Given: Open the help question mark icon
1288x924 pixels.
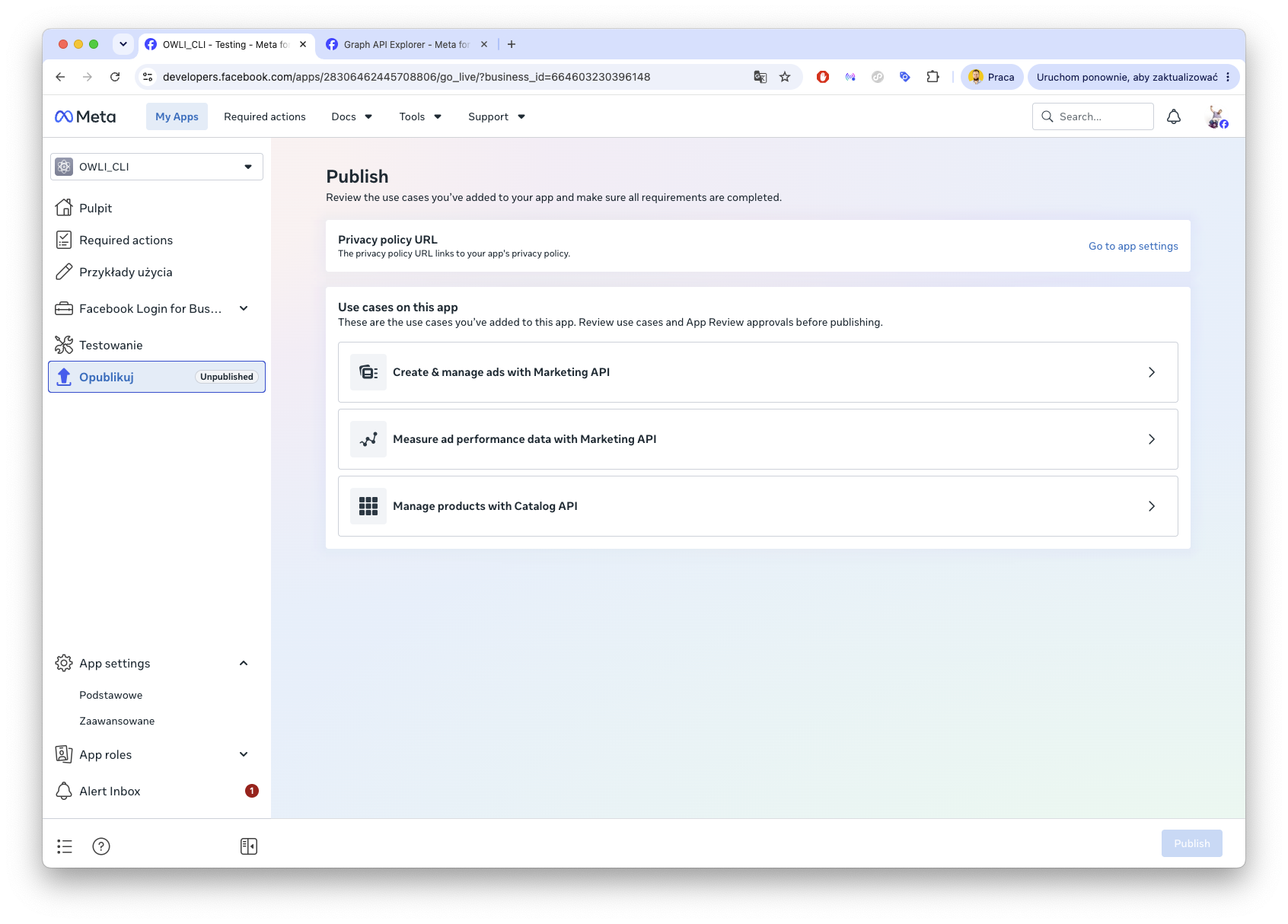Looking at the screenshot, I should [x=101, y=846].
